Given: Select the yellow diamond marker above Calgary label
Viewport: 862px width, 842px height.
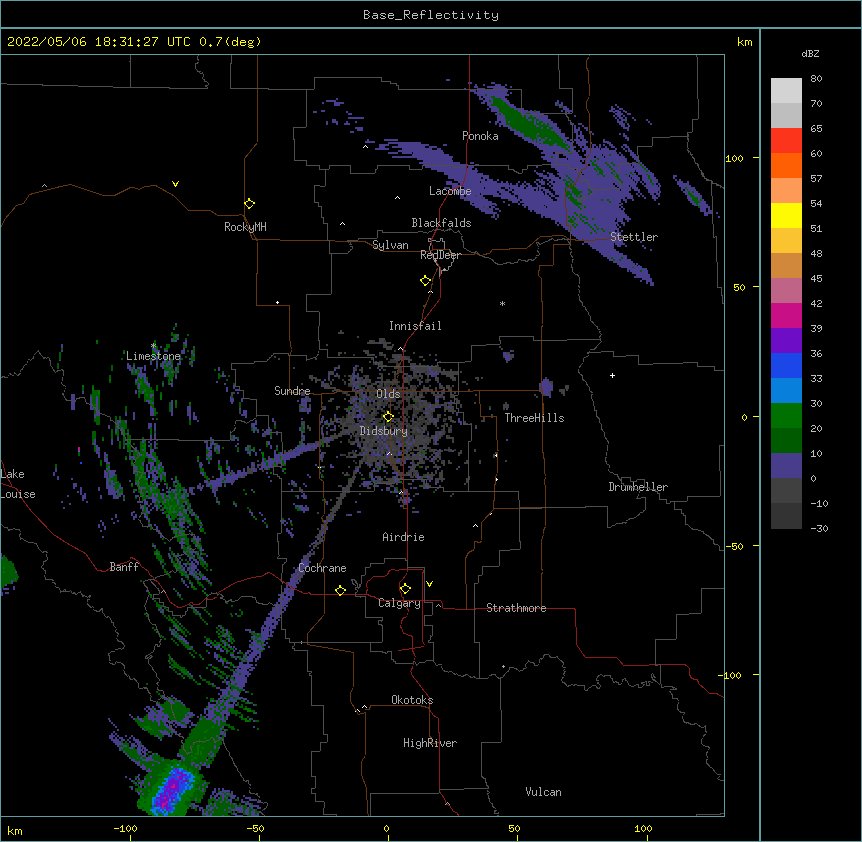Looking at the screenshot, I should coord(405,589).
